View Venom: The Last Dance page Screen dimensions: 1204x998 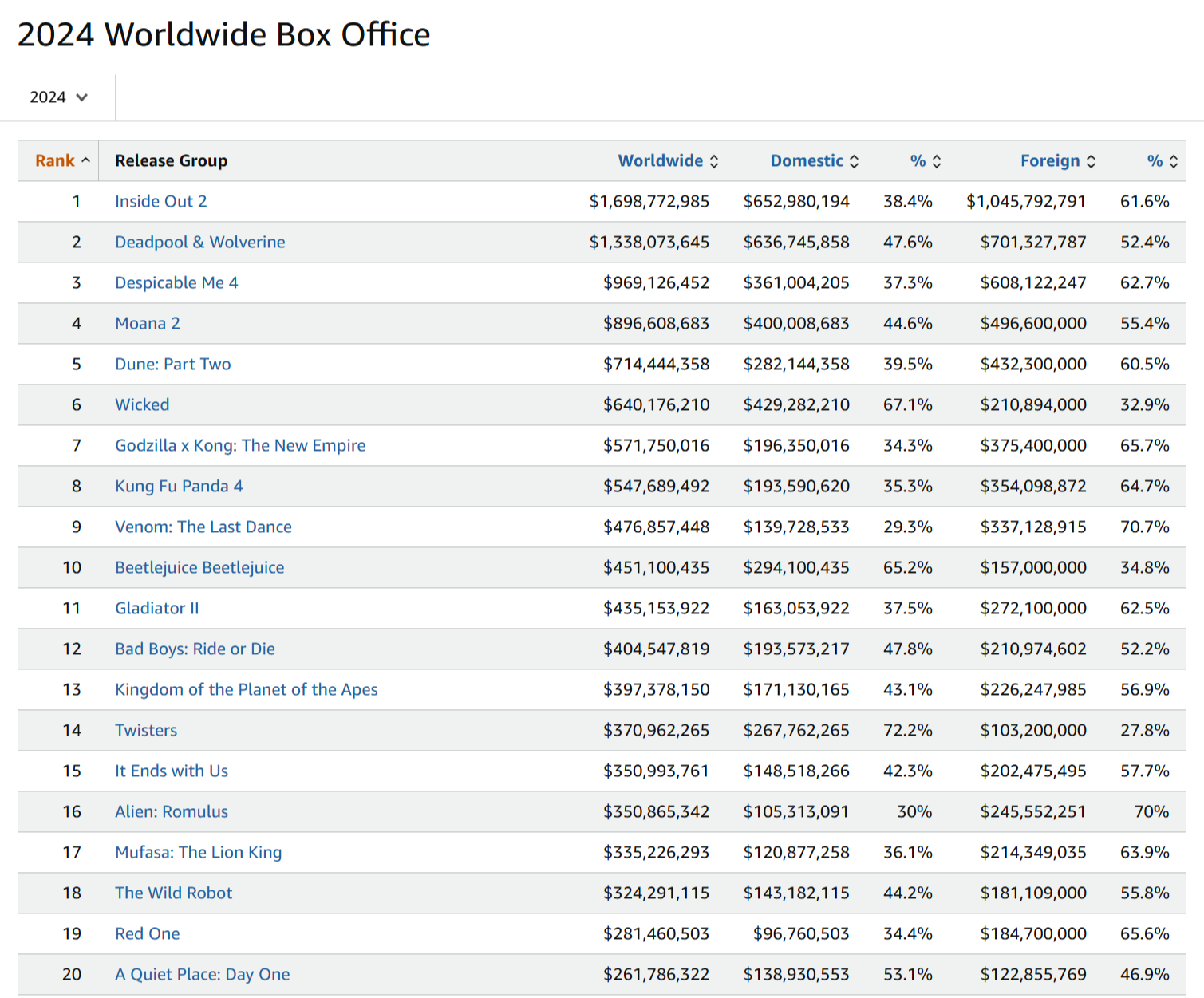click(x=203, y=527)
